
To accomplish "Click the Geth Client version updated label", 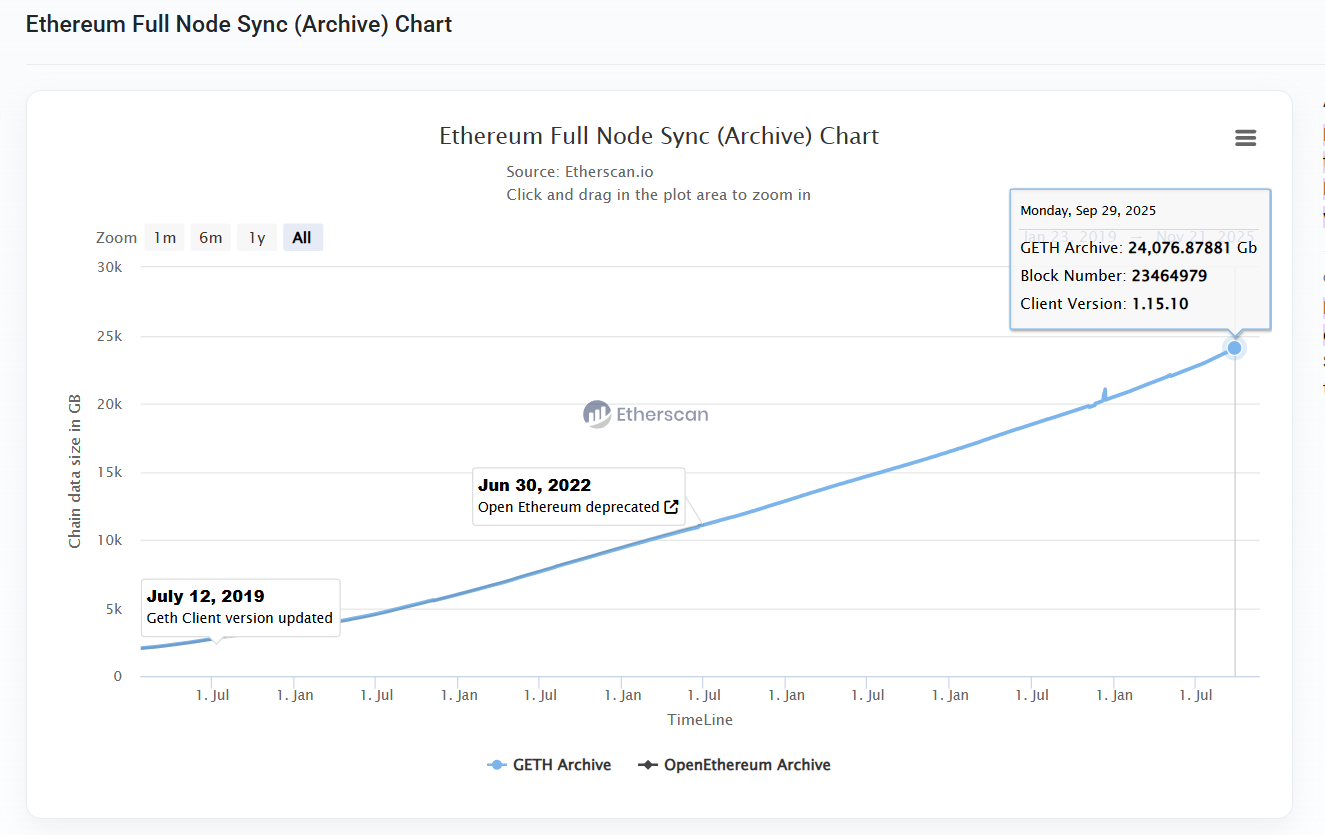I will pyautogui.click(x=239, y=618).
